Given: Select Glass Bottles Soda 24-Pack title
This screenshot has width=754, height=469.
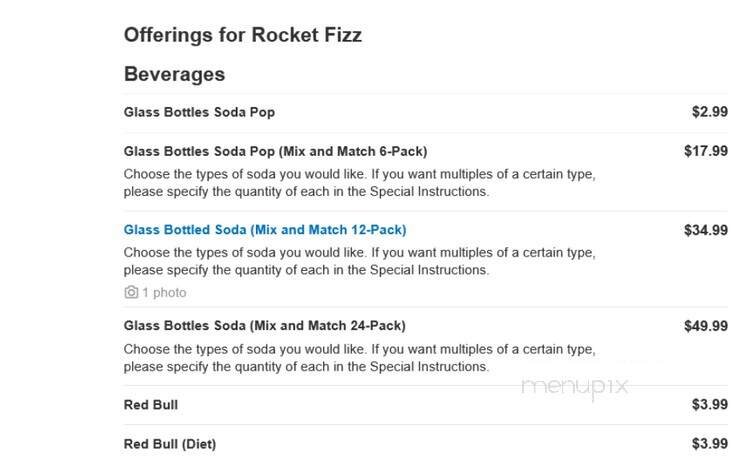Looking at the screenshot, I should pos(265,326).
